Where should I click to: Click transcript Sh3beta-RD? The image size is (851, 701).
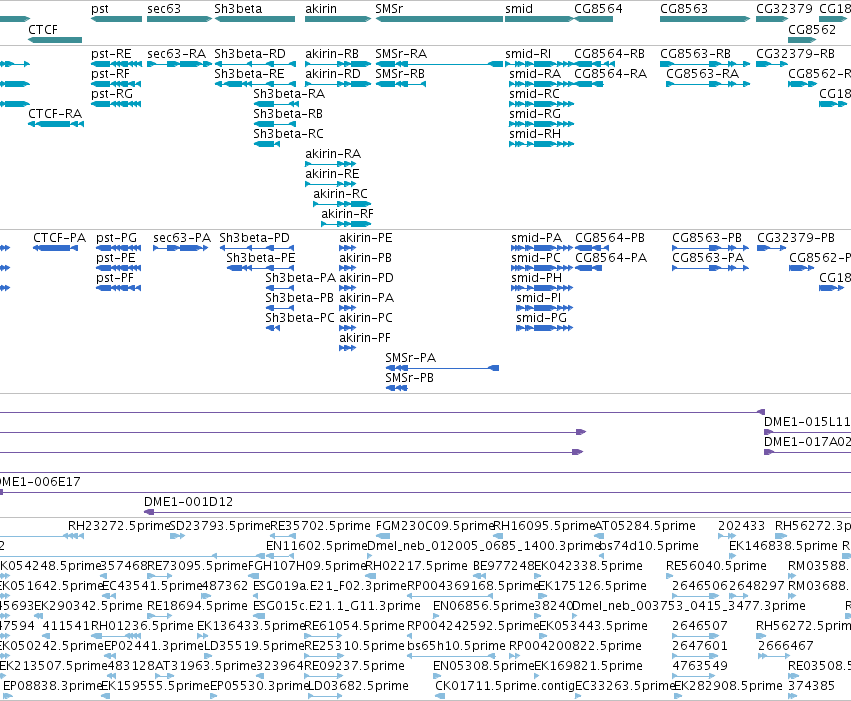coord(250,54)
